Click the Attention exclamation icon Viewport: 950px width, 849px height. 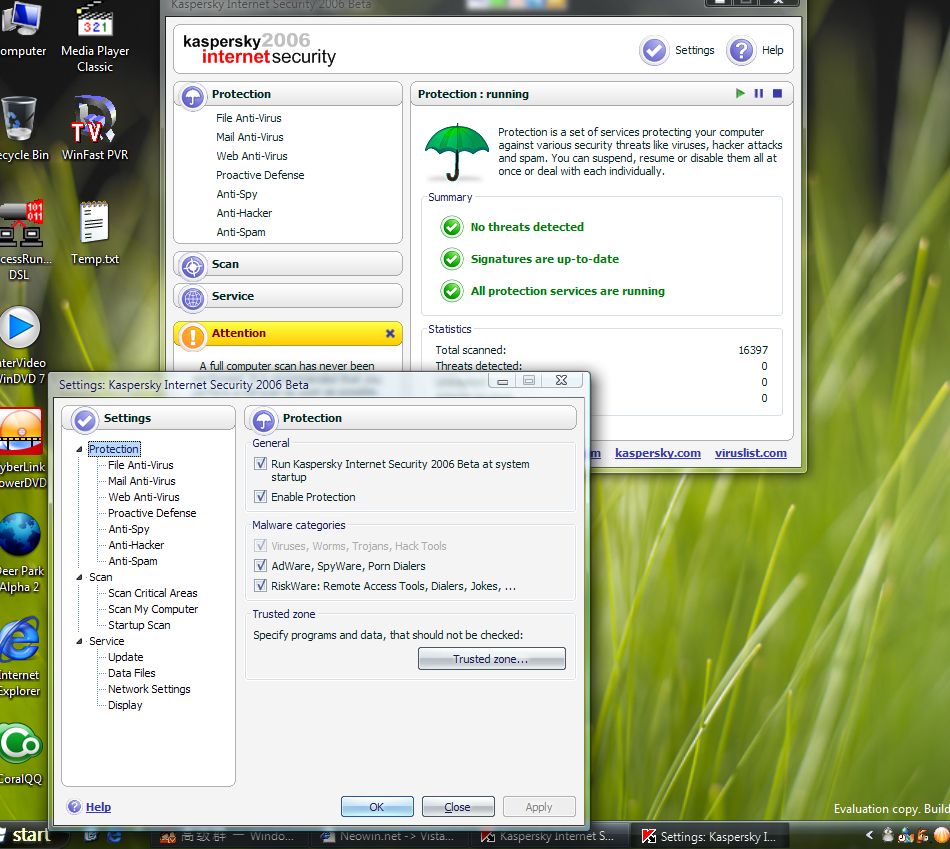click(x=193, y=336)
